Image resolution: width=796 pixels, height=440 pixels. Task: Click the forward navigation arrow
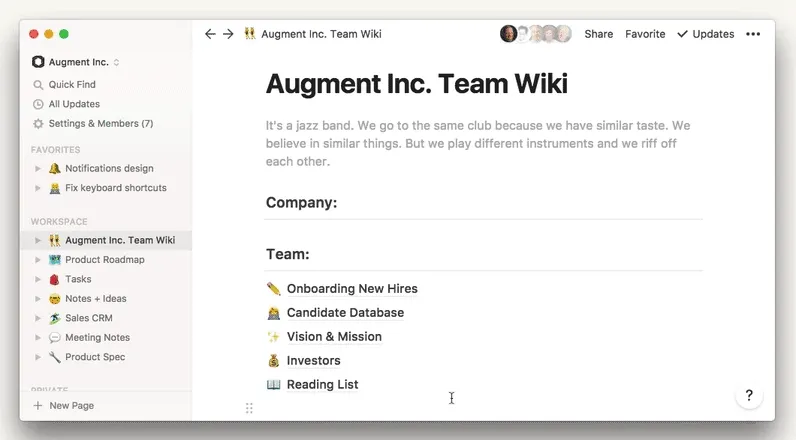[x=228, y=34]
